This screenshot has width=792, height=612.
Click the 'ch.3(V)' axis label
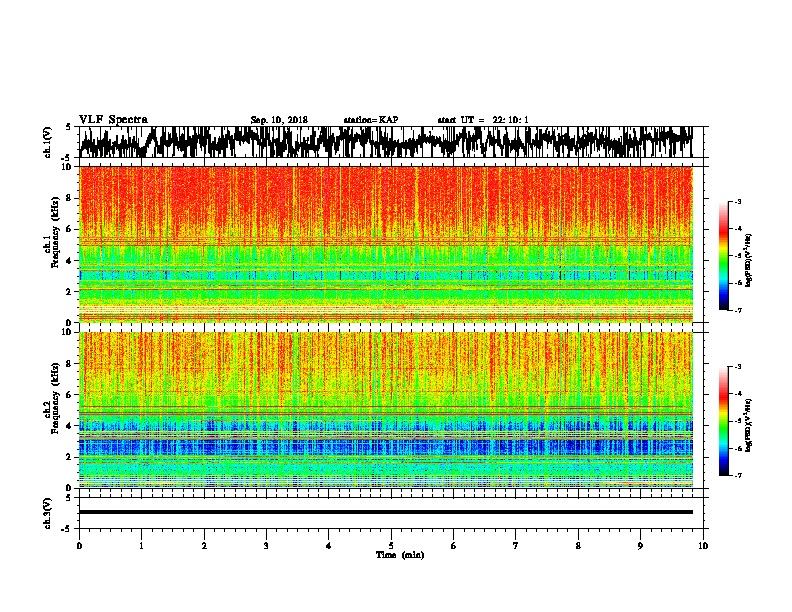48,514
